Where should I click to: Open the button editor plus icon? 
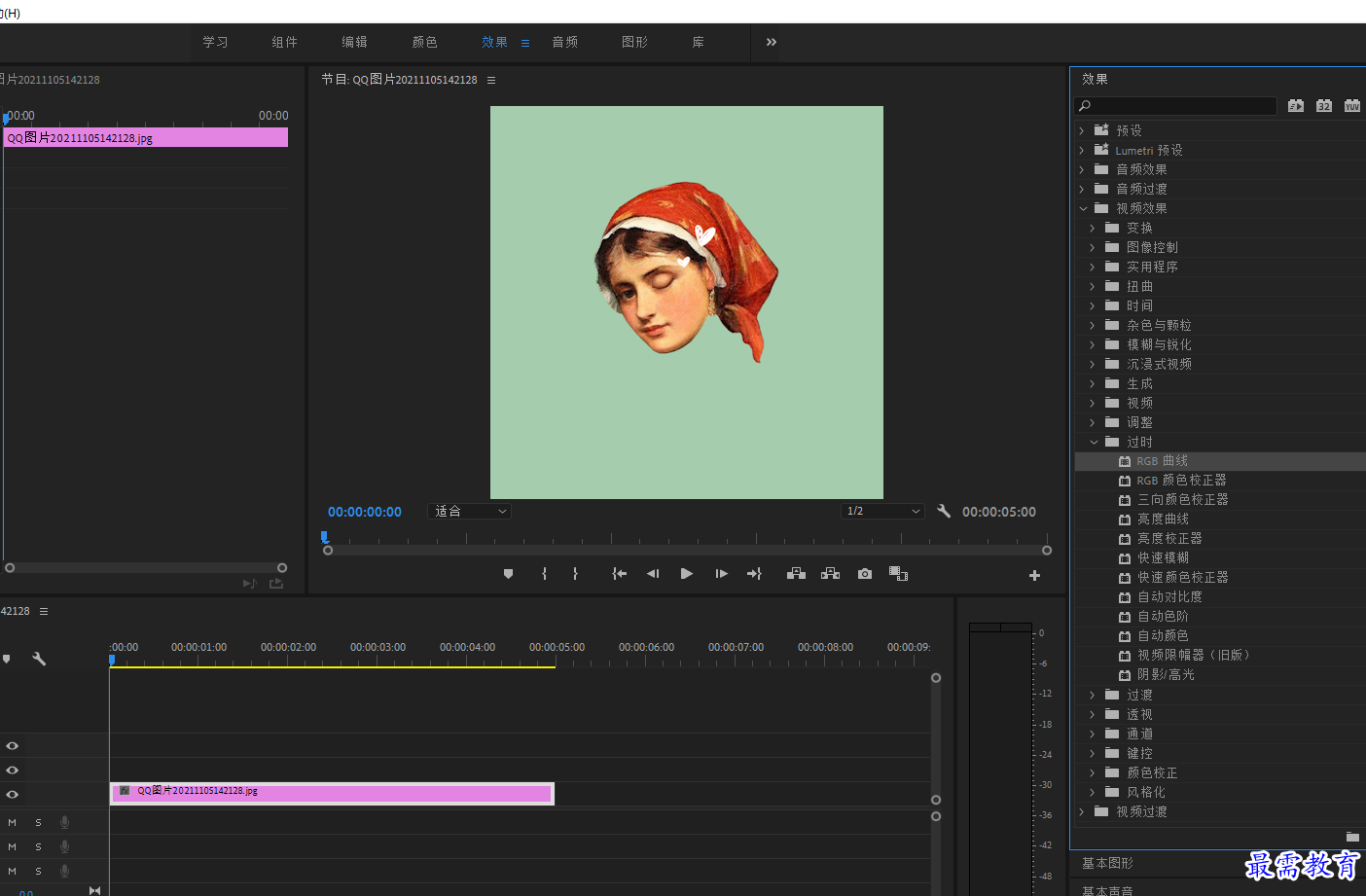(x=1034, y=576)
